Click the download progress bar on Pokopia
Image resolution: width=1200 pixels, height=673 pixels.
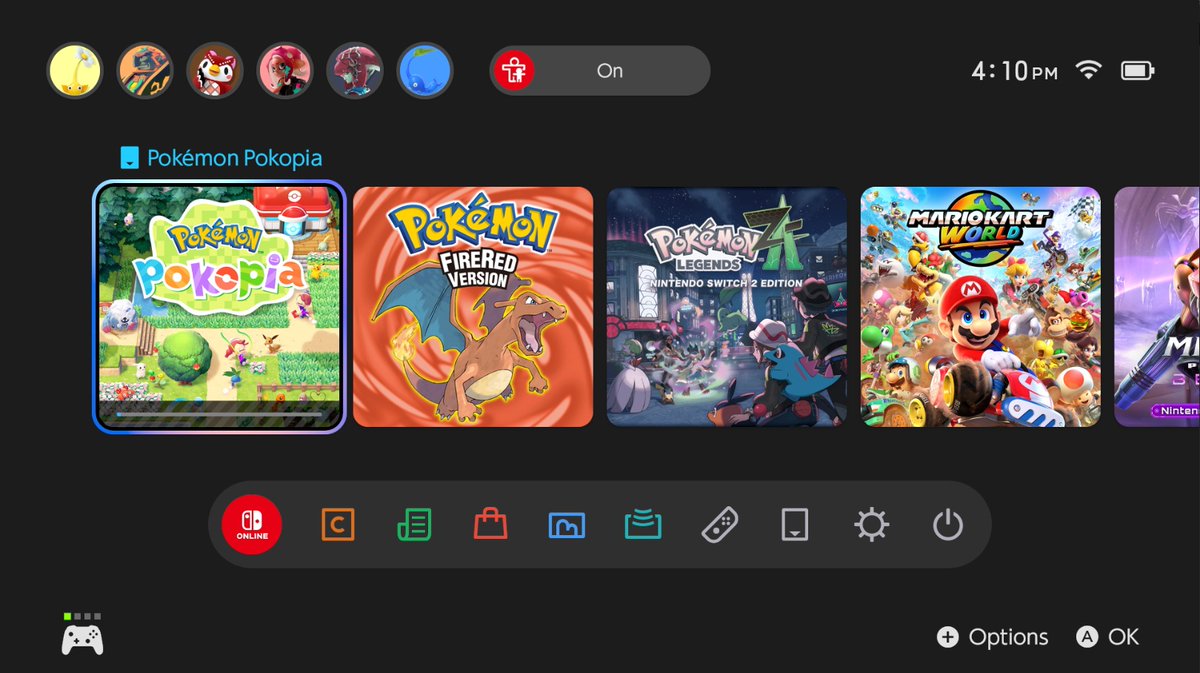pos(219,412)
